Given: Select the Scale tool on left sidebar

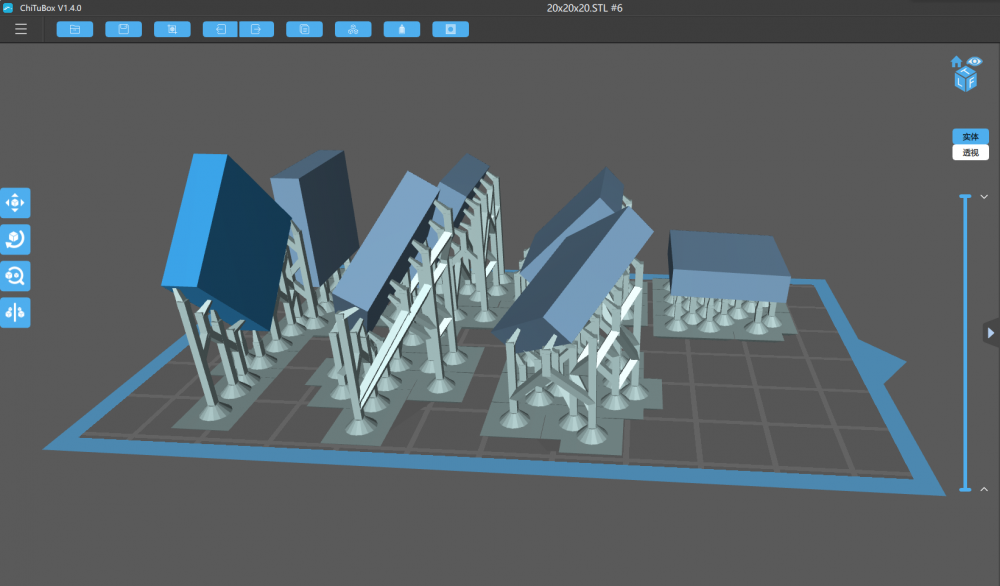Looking at the screenshot, I should 15,276.
